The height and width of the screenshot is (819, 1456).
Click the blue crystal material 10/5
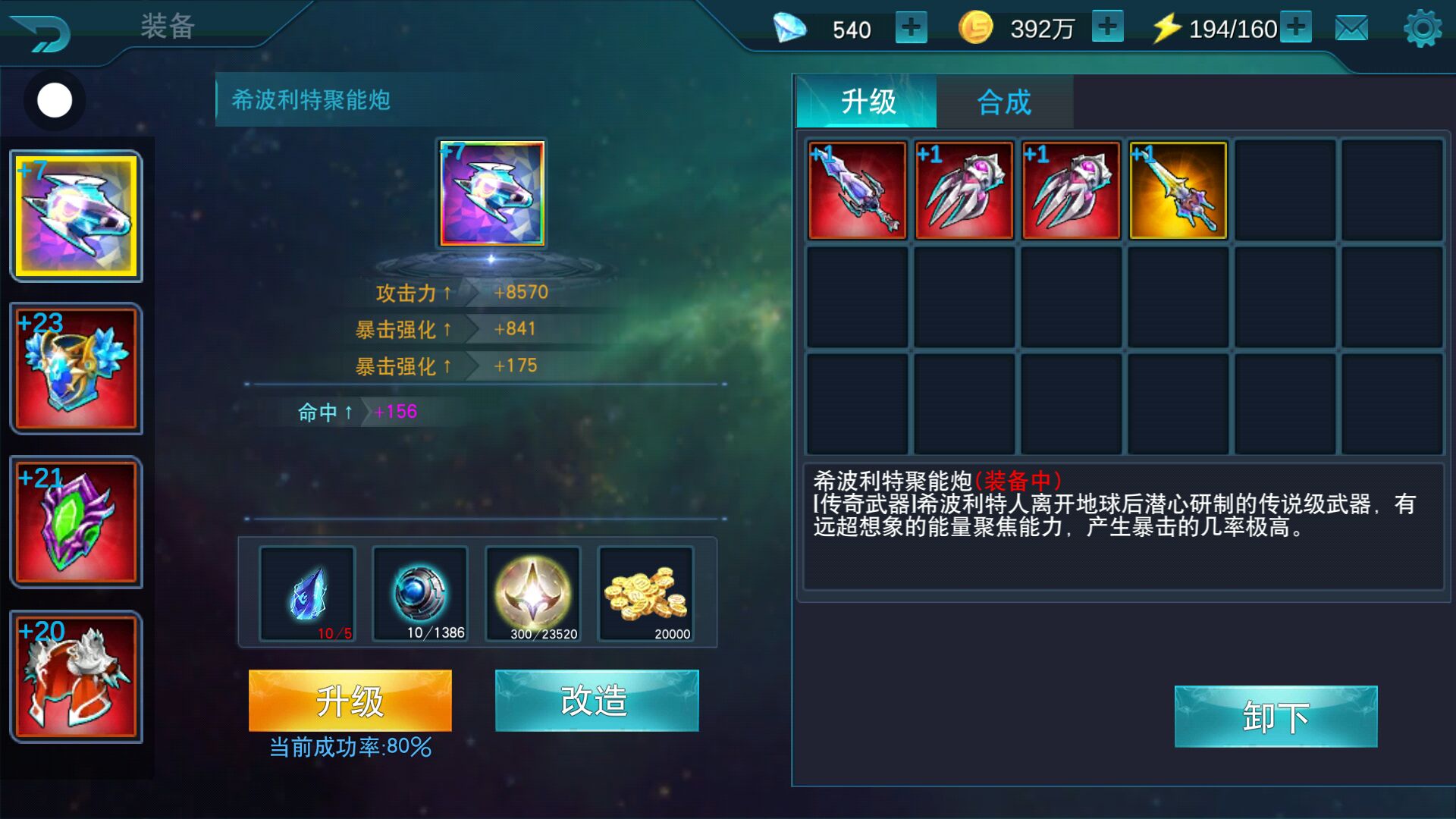307,594
